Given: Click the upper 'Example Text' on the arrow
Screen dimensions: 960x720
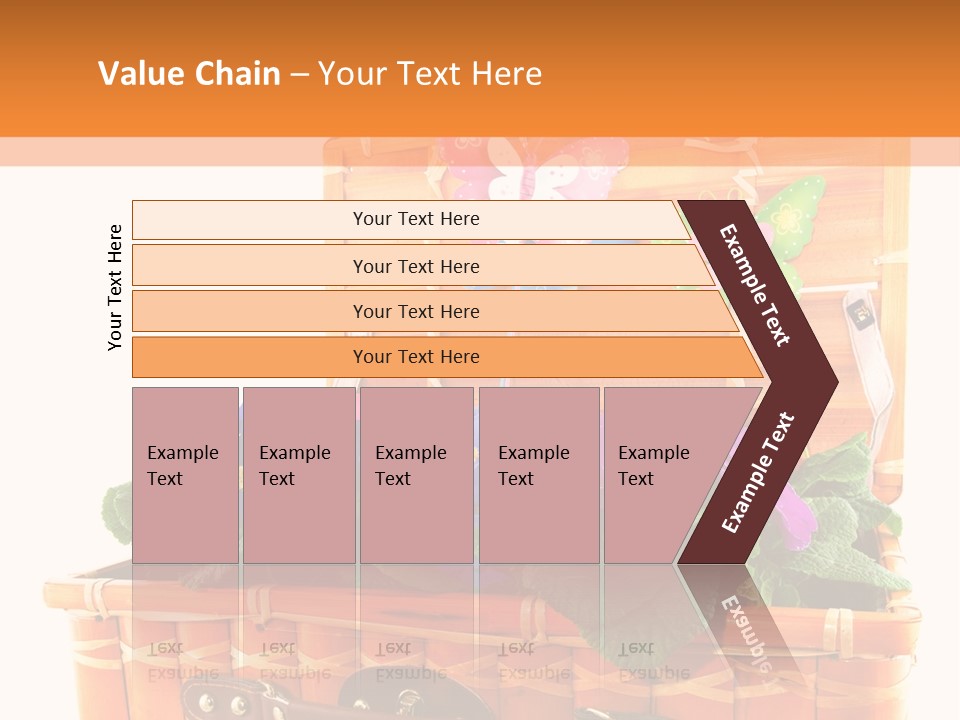Looking at the screenshot, I should pyautogui.click(x=754, y=285).
